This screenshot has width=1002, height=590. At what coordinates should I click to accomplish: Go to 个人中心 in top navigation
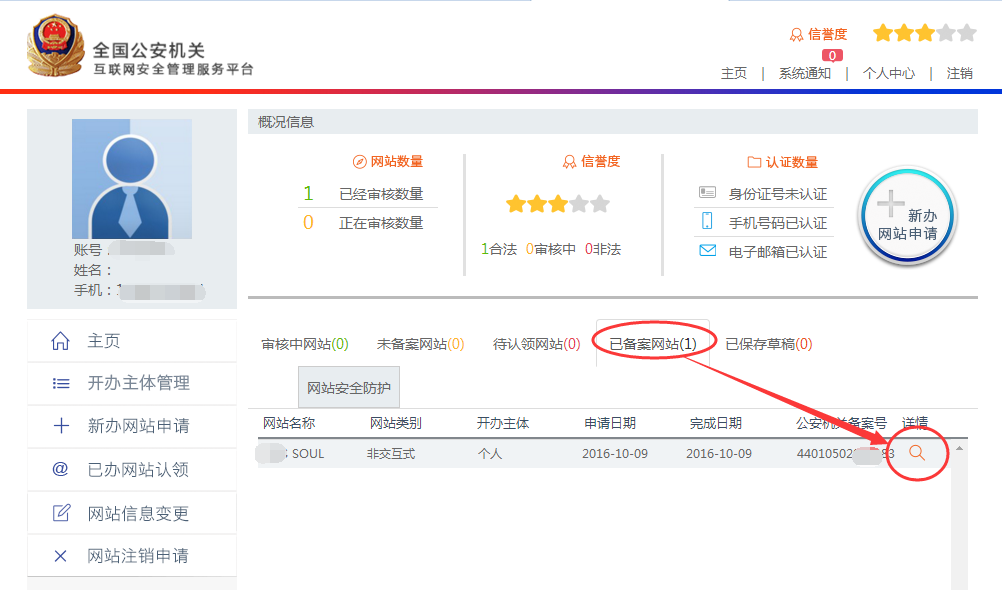tap(888, 73)
